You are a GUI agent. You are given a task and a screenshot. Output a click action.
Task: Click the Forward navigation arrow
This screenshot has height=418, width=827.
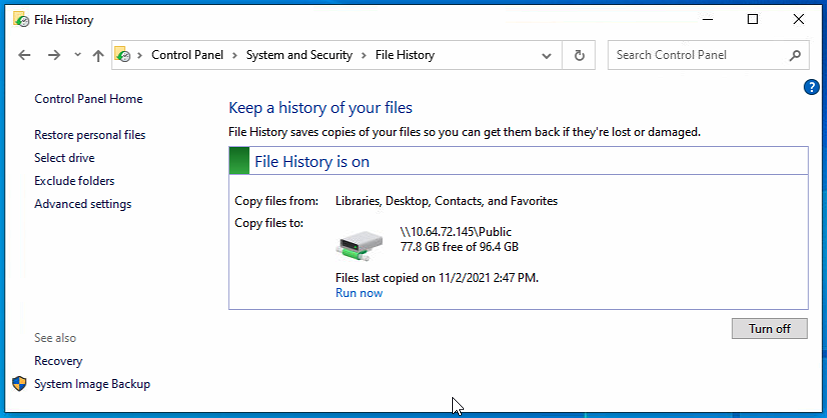coord(54,56)
